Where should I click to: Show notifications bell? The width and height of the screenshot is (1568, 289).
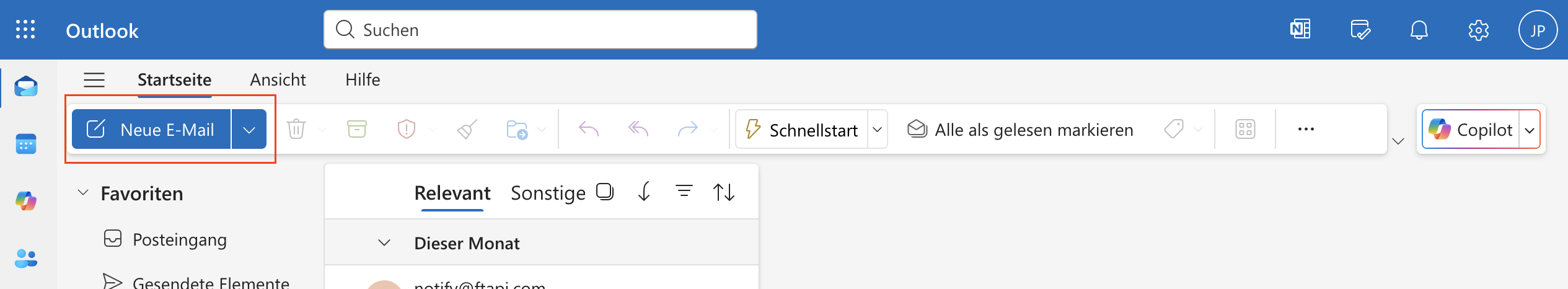(1419, 30)
